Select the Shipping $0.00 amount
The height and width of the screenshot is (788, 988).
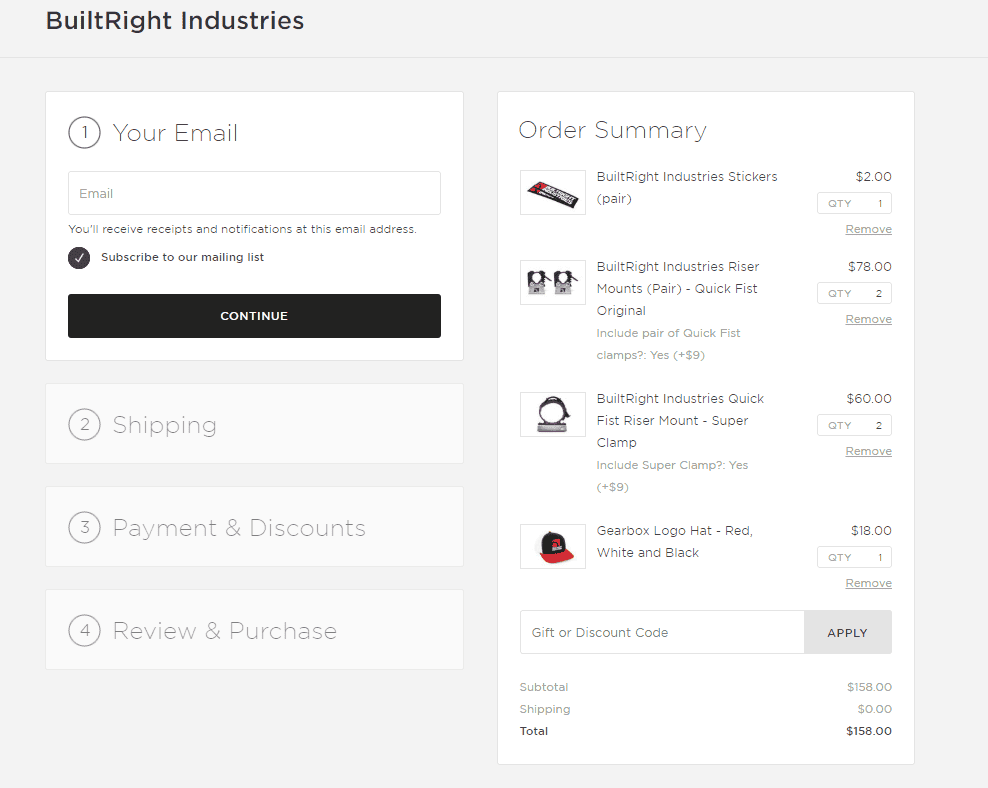[x=875, y=709]
